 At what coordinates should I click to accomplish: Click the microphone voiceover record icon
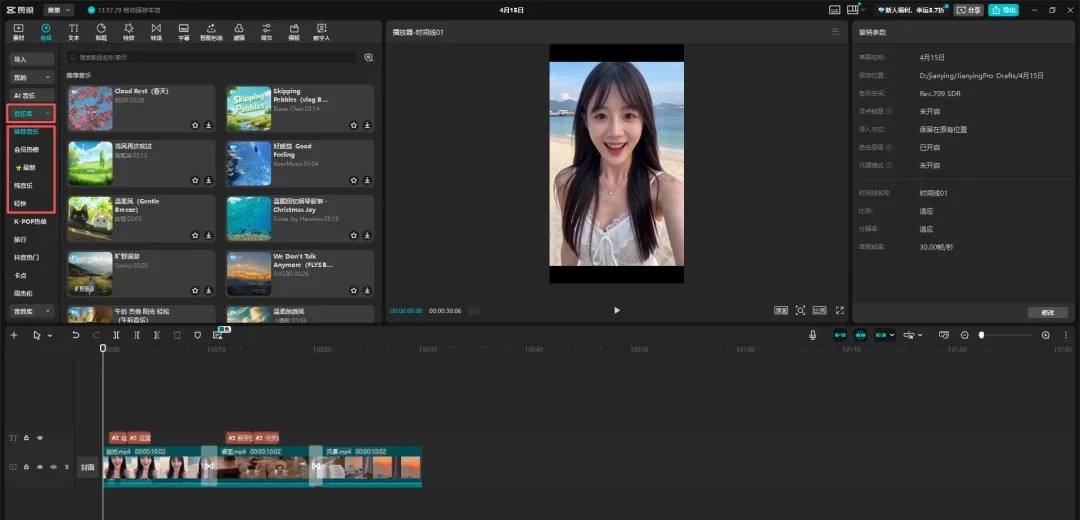(x=813, y=335)
